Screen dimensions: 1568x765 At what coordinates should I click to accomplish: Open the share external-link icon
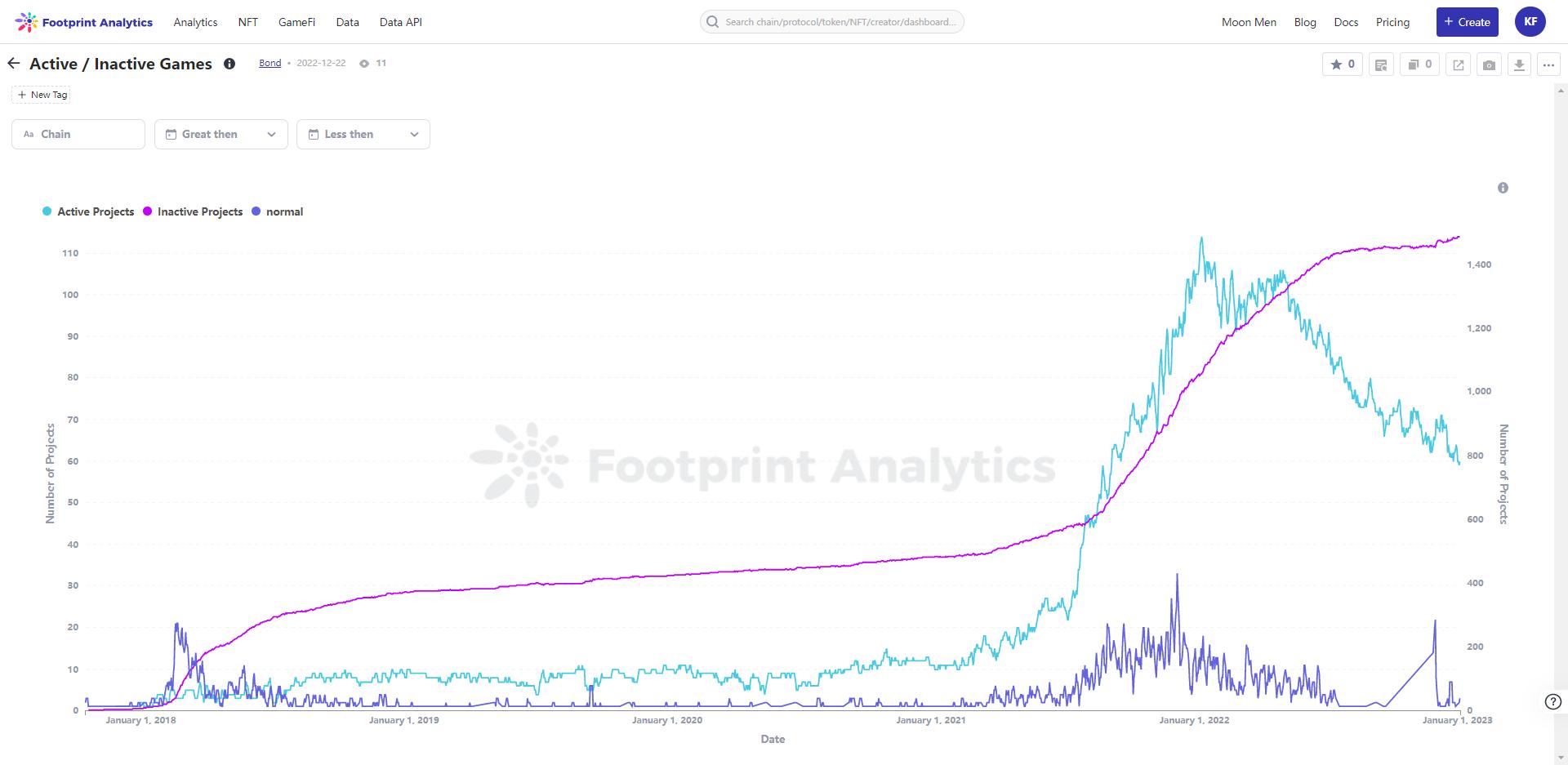click(x=1459, y=64)
